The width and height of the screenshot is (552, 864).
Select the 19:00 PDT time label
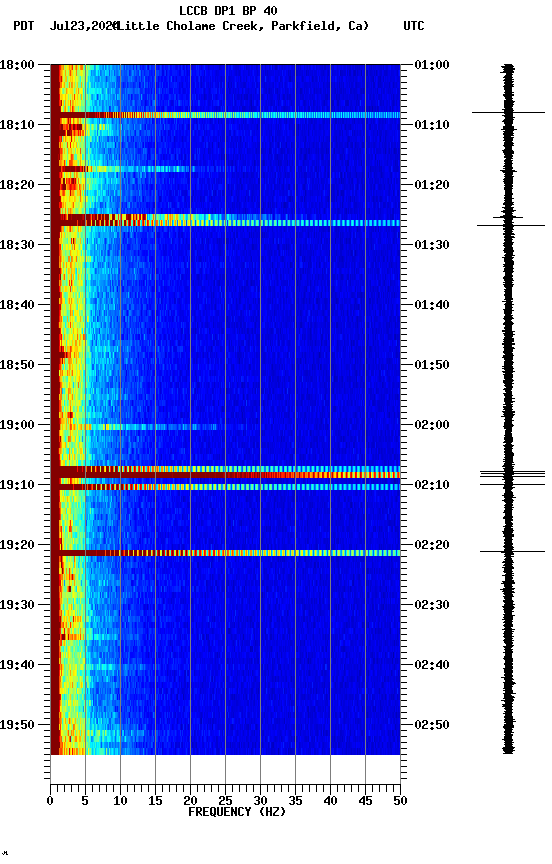pyautogui.click(x=17, y=425)
